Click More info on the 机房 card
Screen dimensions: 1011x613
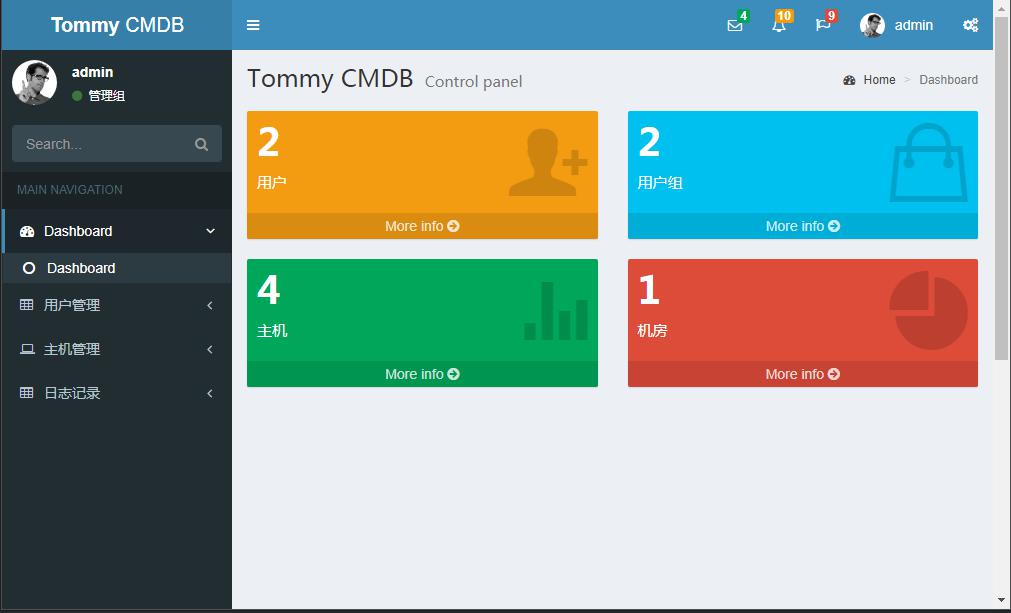pos(802,374)
